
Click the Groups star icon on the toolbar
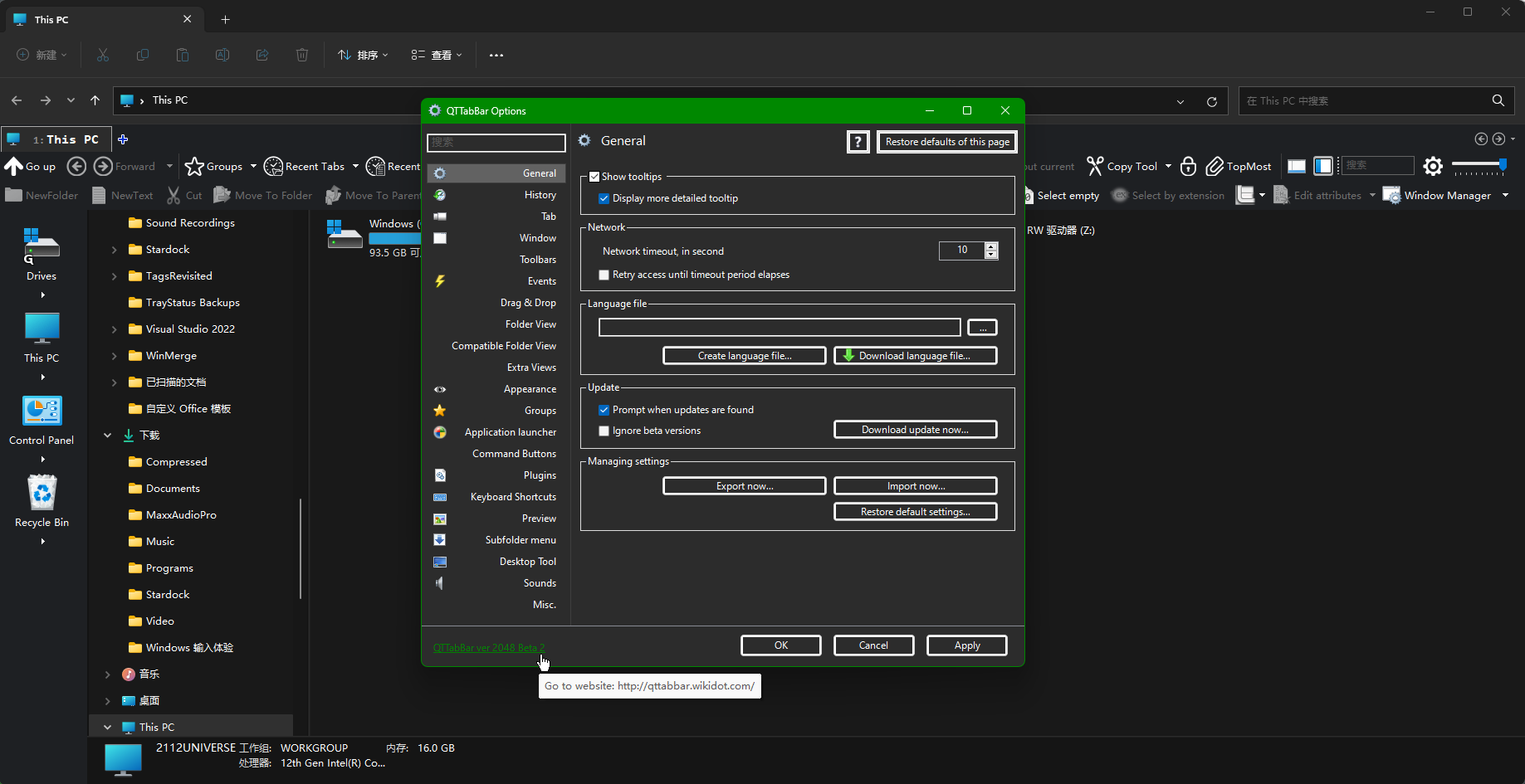pos(194,166)
